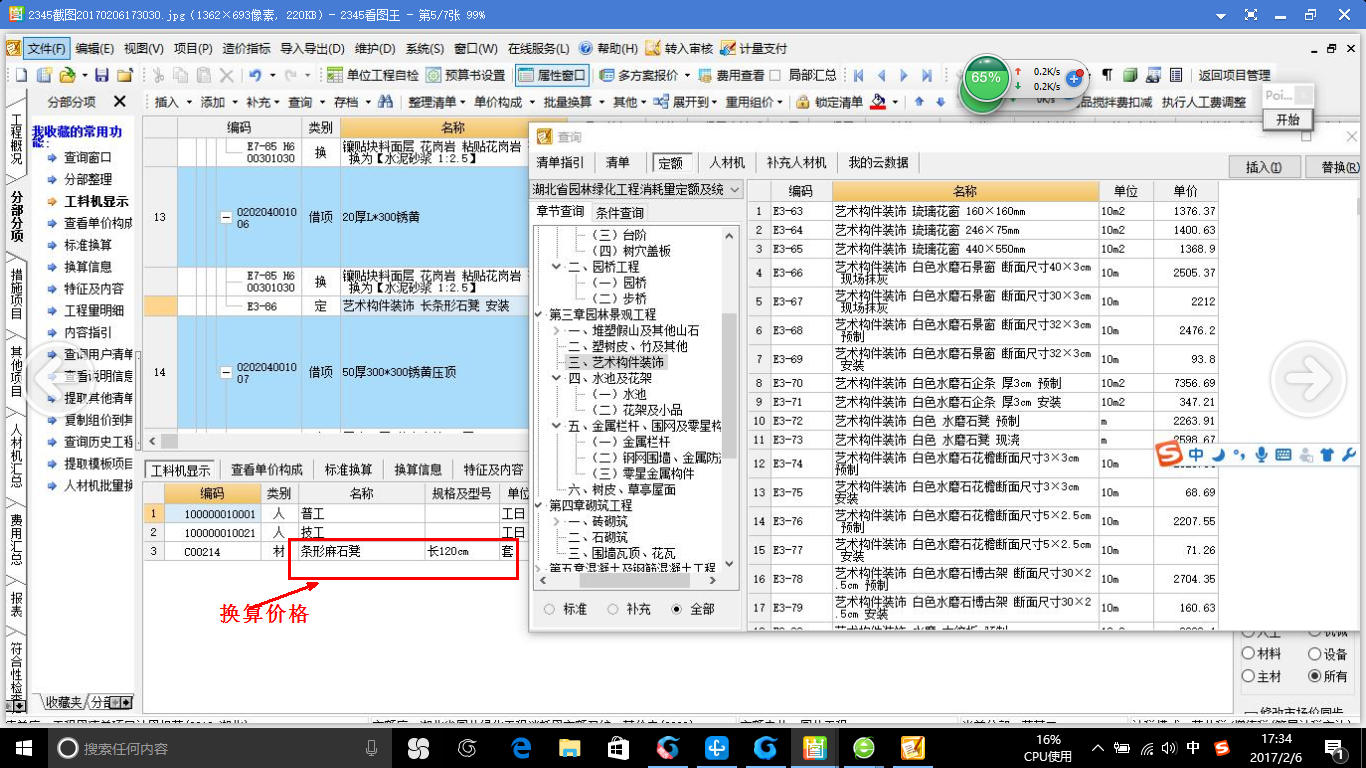1366x768 pixels.
Task: Collapse row 13 item 020204001006 minus box
Action: [226, 216]
